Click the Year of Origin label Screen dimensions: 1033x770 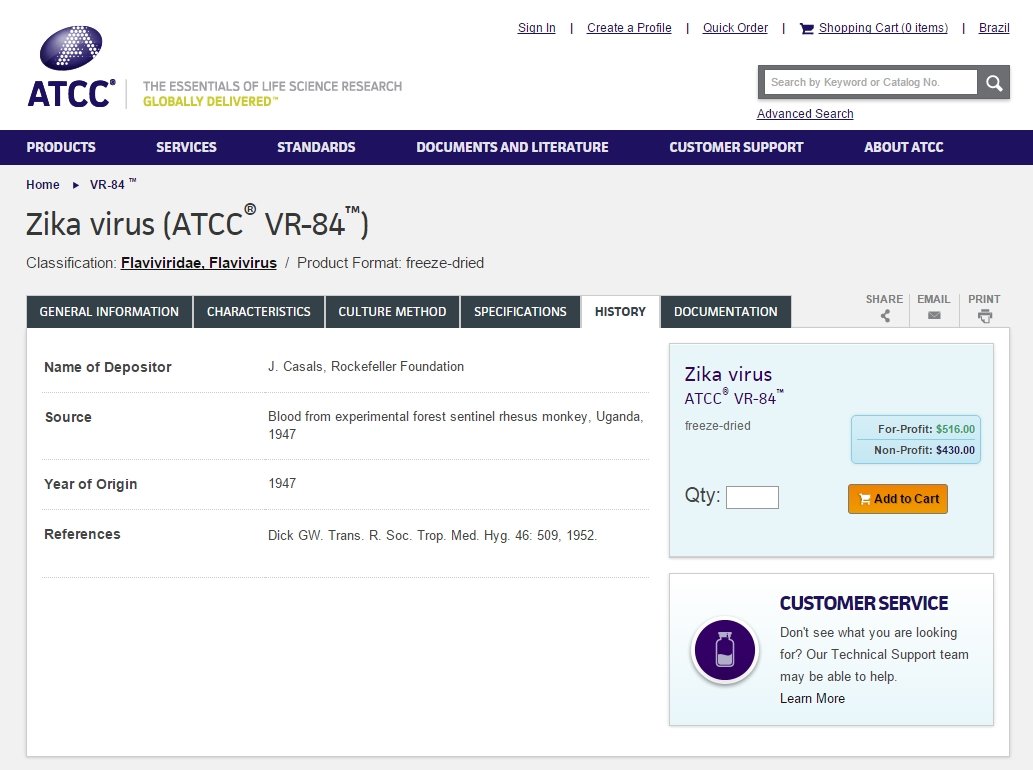(90, 484)
